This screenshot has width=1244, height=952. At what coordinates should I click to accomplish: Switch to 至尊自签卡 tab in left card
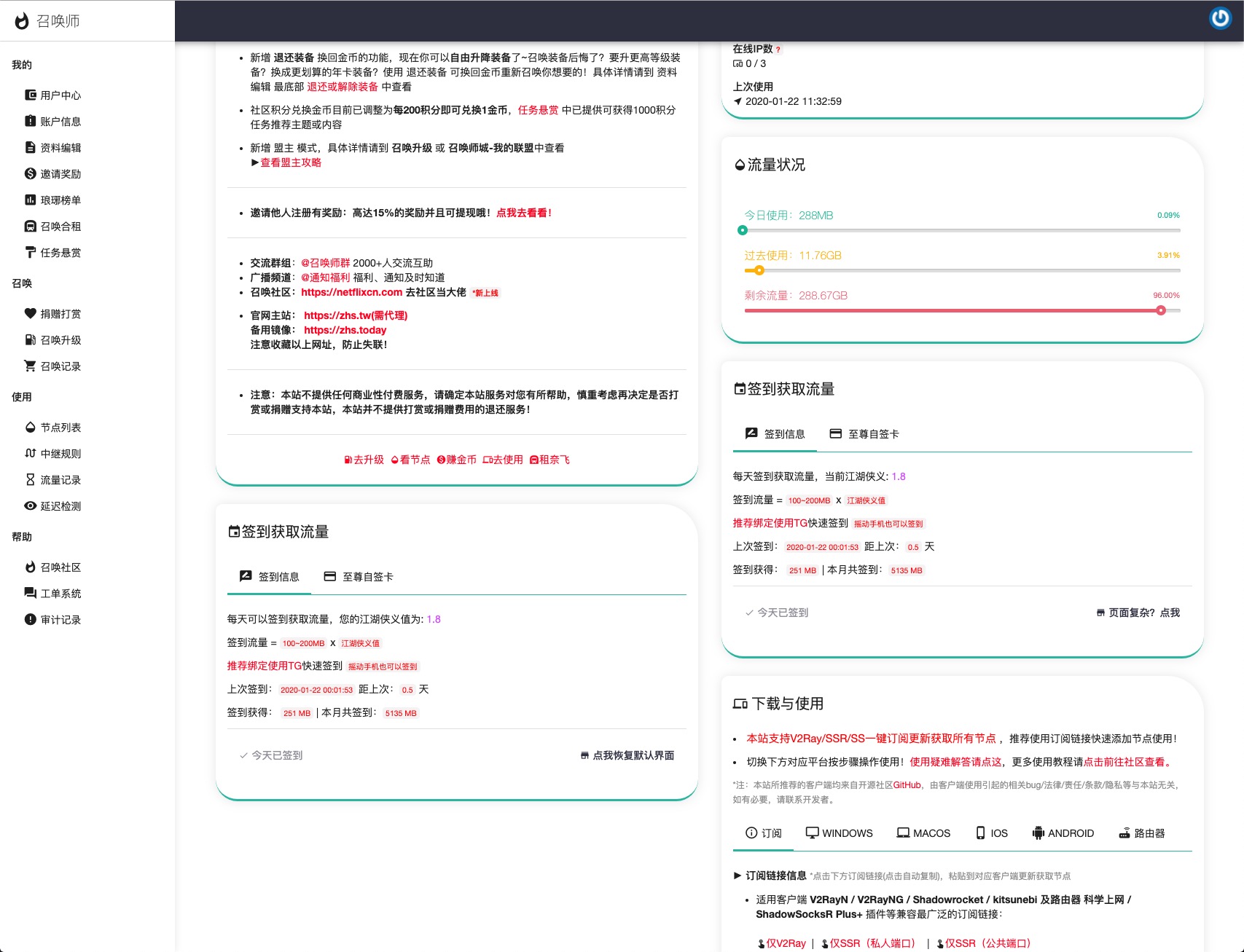point(359,577)
